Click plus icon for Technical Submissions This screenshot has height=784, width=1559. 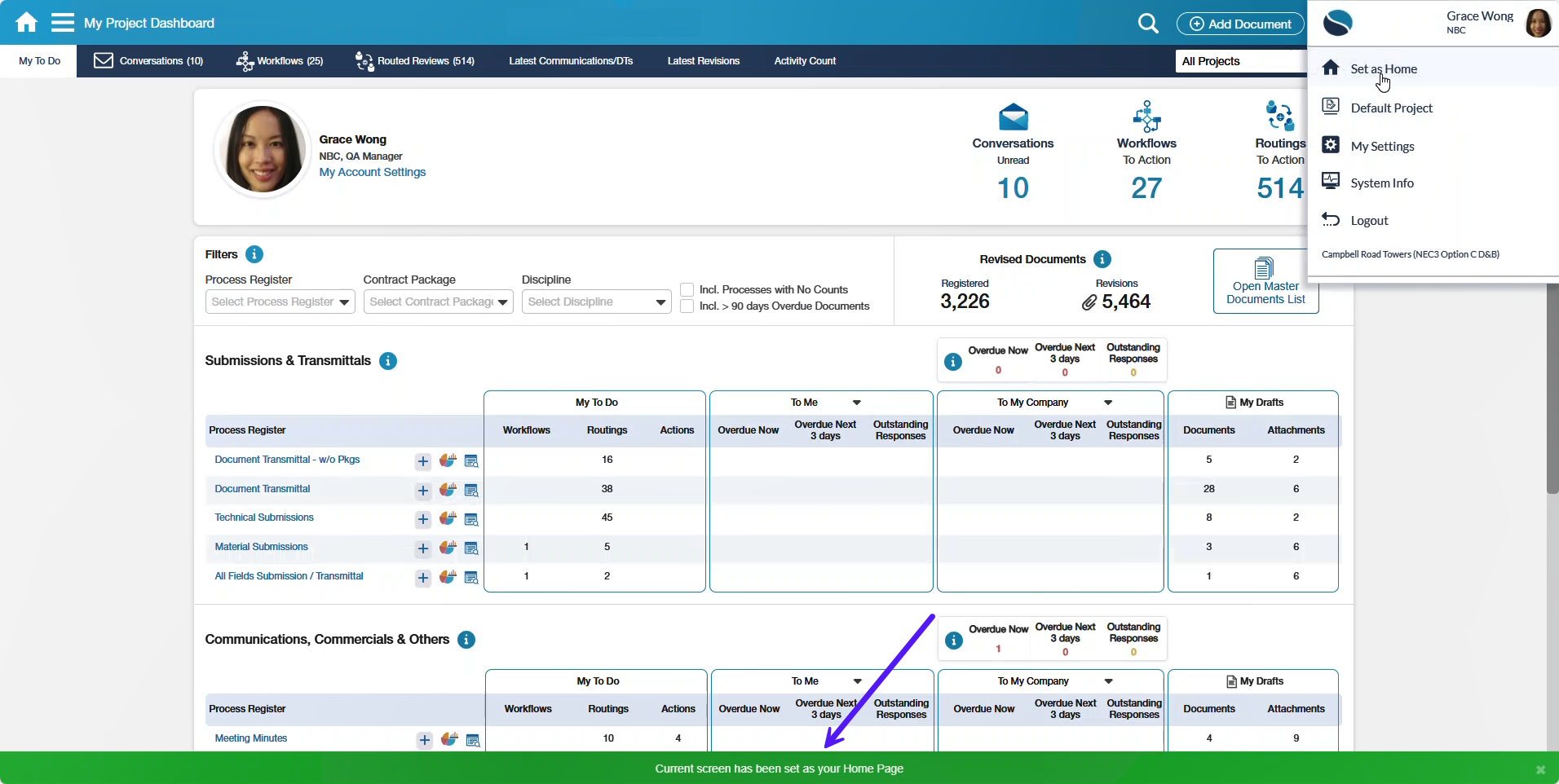click(x=423, y=519)
